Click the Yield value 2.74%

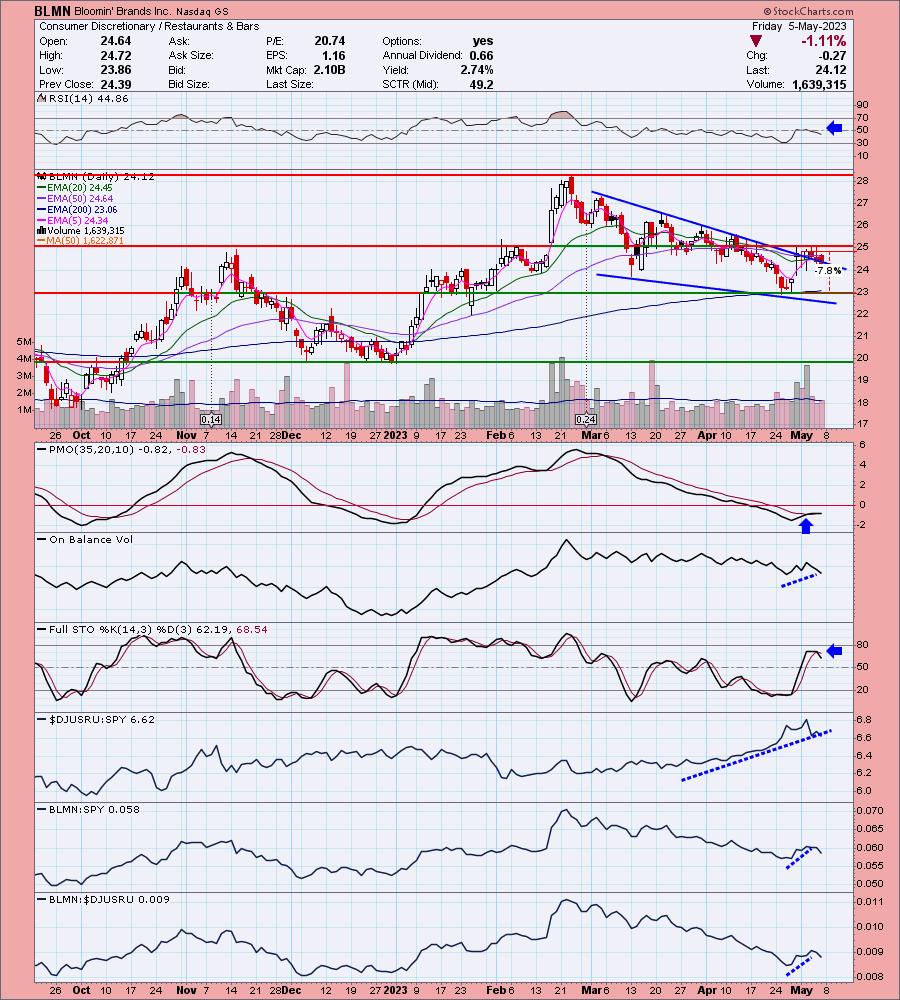pos(476,70)
